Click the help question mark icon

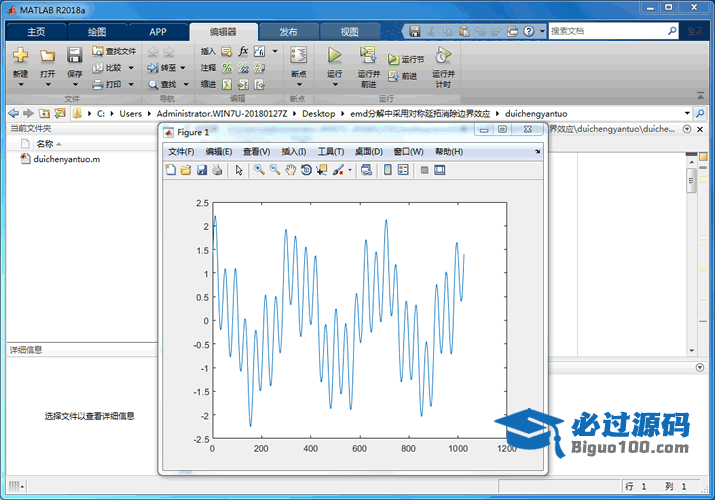tap(528, 31)
